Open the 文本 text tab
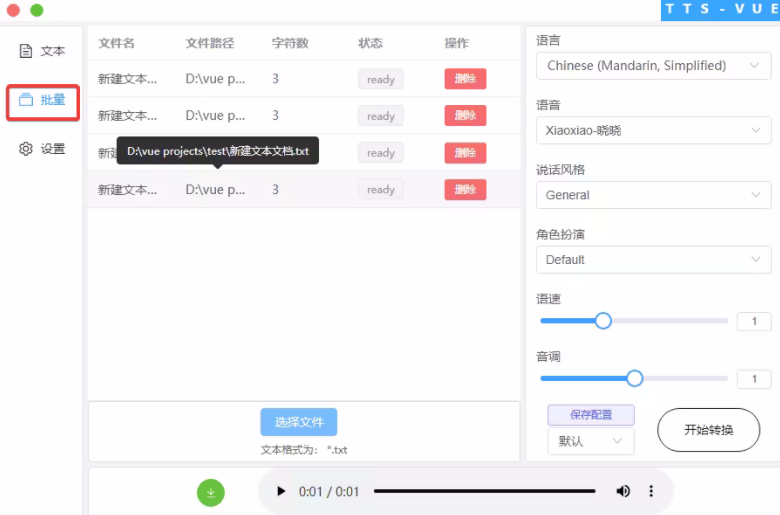Image resolution: width=780 pixels, height=515 pixels. click(x=42, y=51)
